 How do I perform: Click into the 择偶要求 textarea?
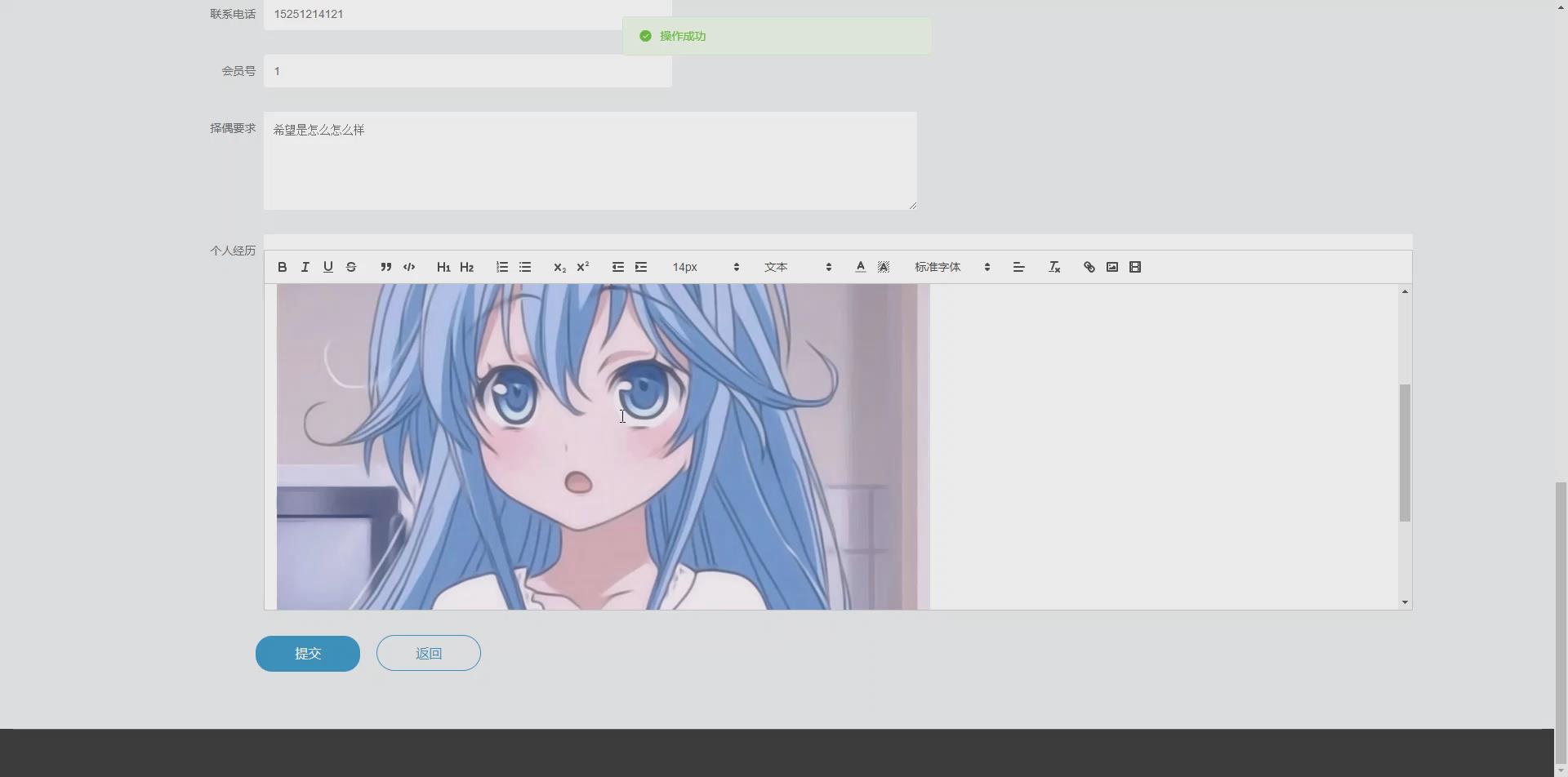[x=590, y=161]
